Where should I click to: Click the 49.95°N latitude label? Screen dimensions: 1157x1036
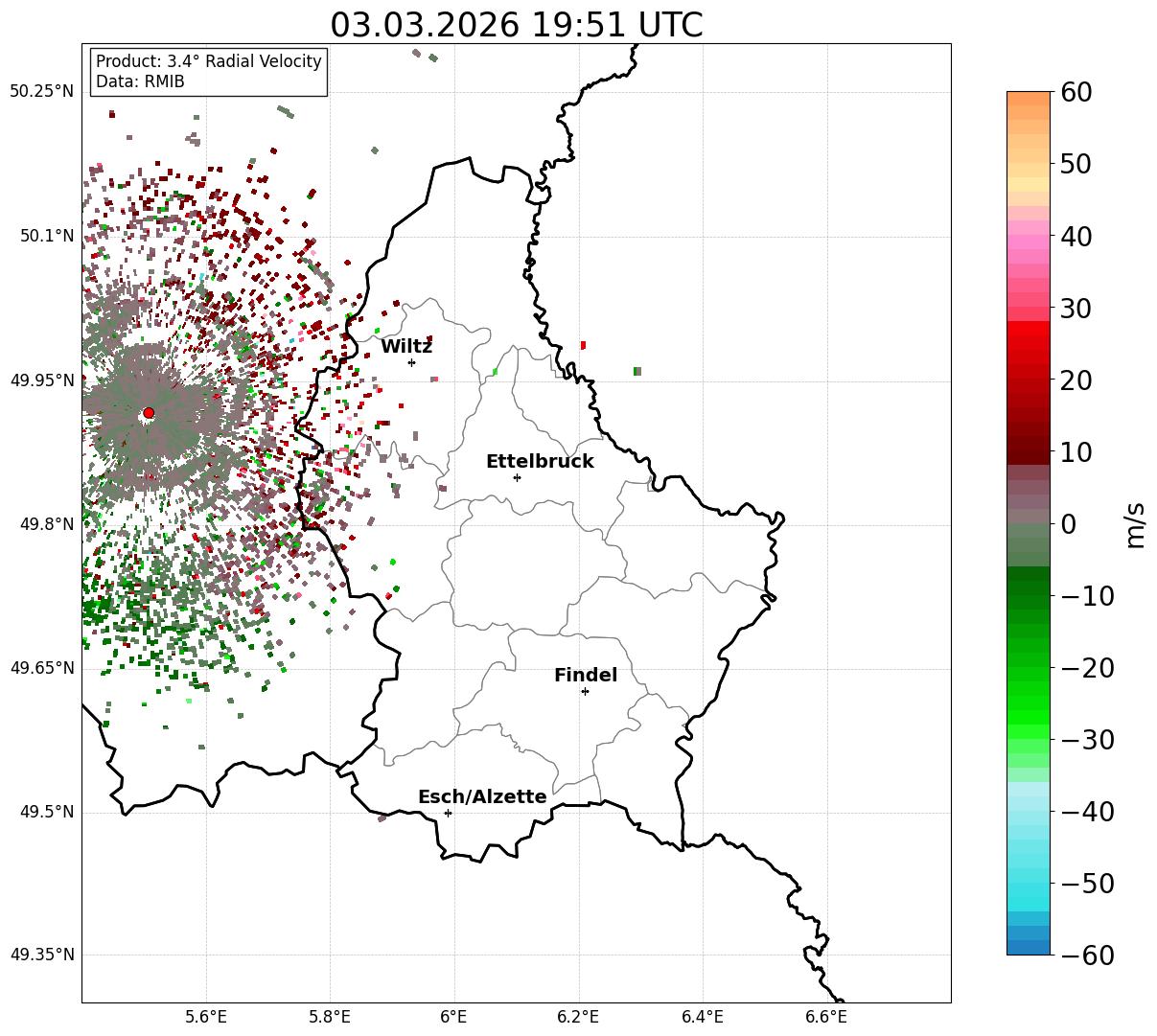41,380
